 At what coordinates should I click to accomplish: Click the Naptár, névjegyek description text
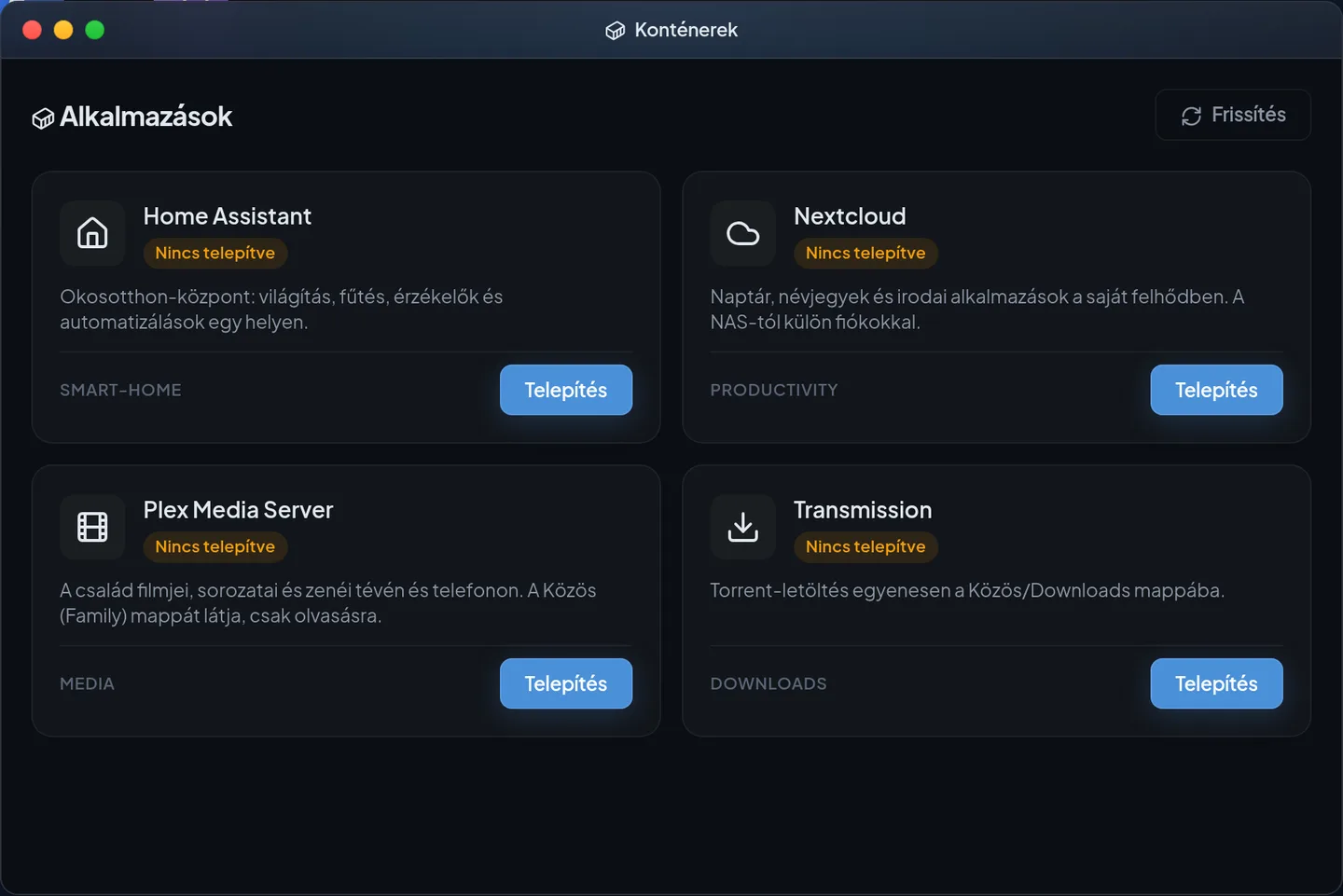pos(977,310)
